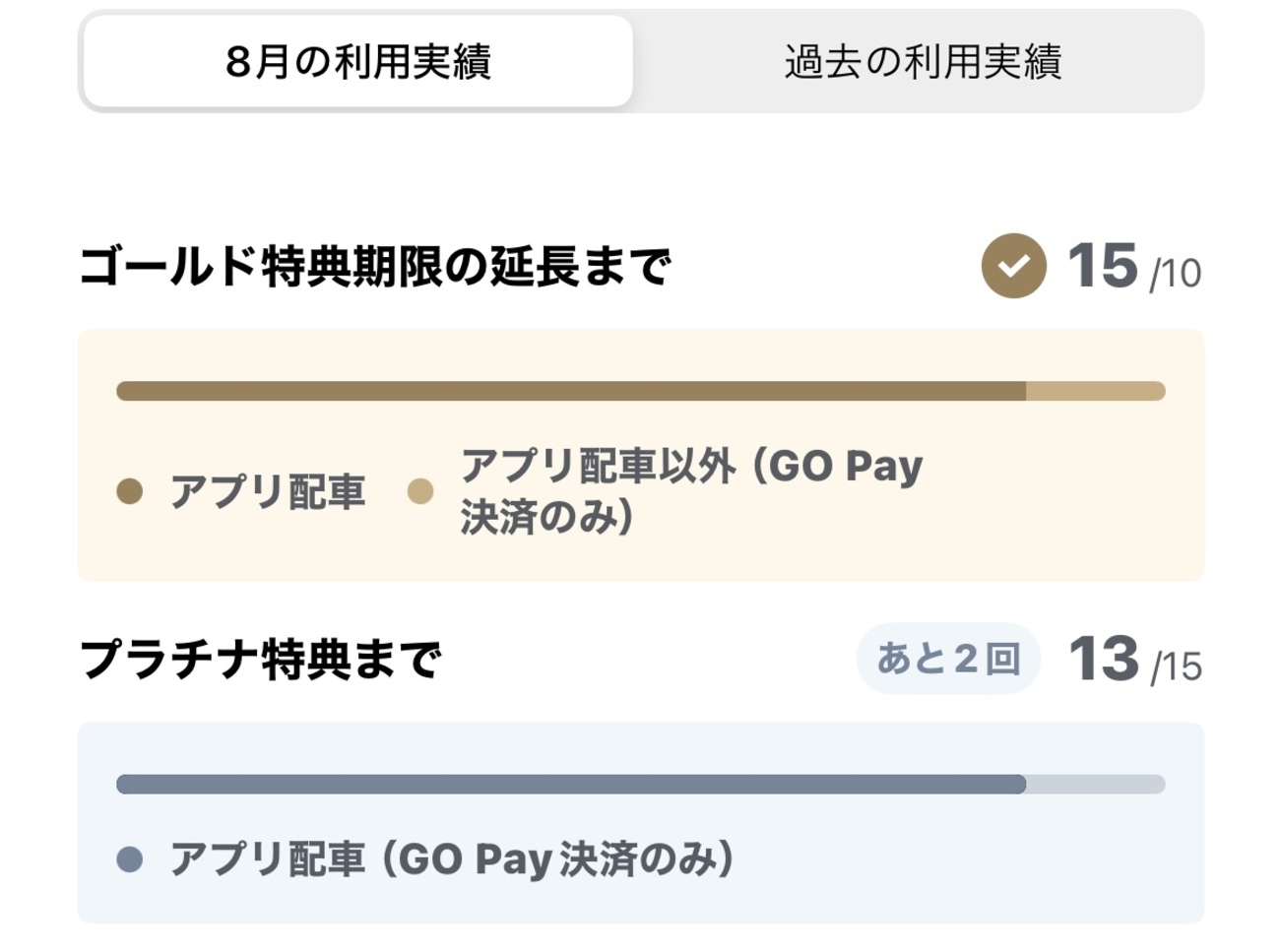Switch to the 8月の利用実績 tab

pos(357,61)
